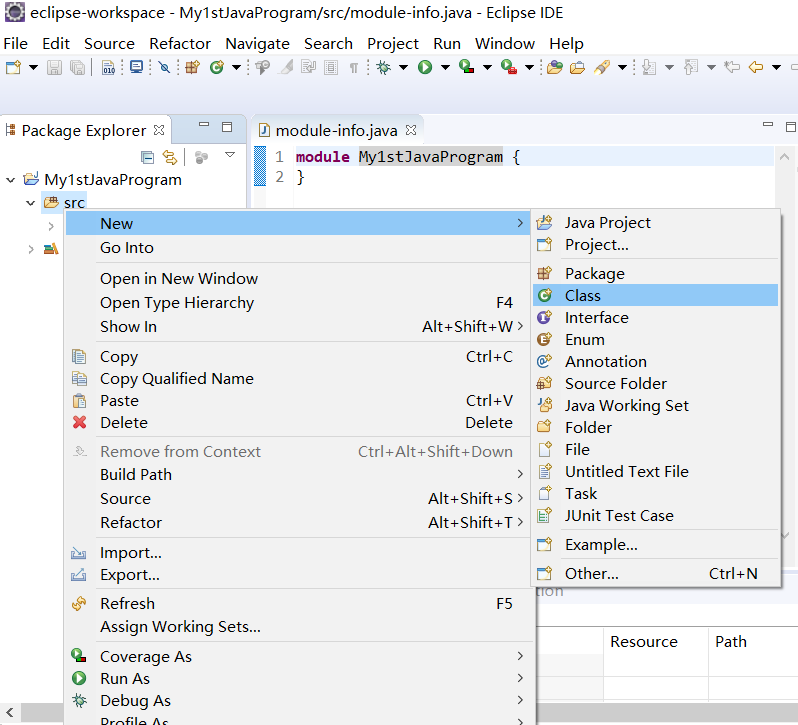Image resolution: width=798 pixels, height=725 pixels.
Task: Expand the JRE library tree node
Action: [31, 249]
